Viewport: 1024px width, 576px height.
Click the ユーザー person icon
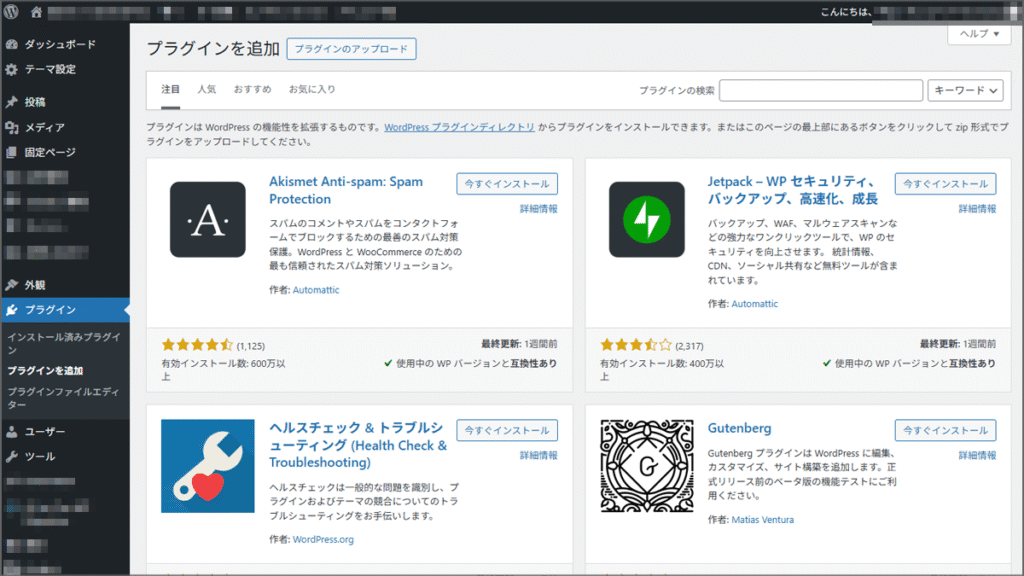pos(12,432)
